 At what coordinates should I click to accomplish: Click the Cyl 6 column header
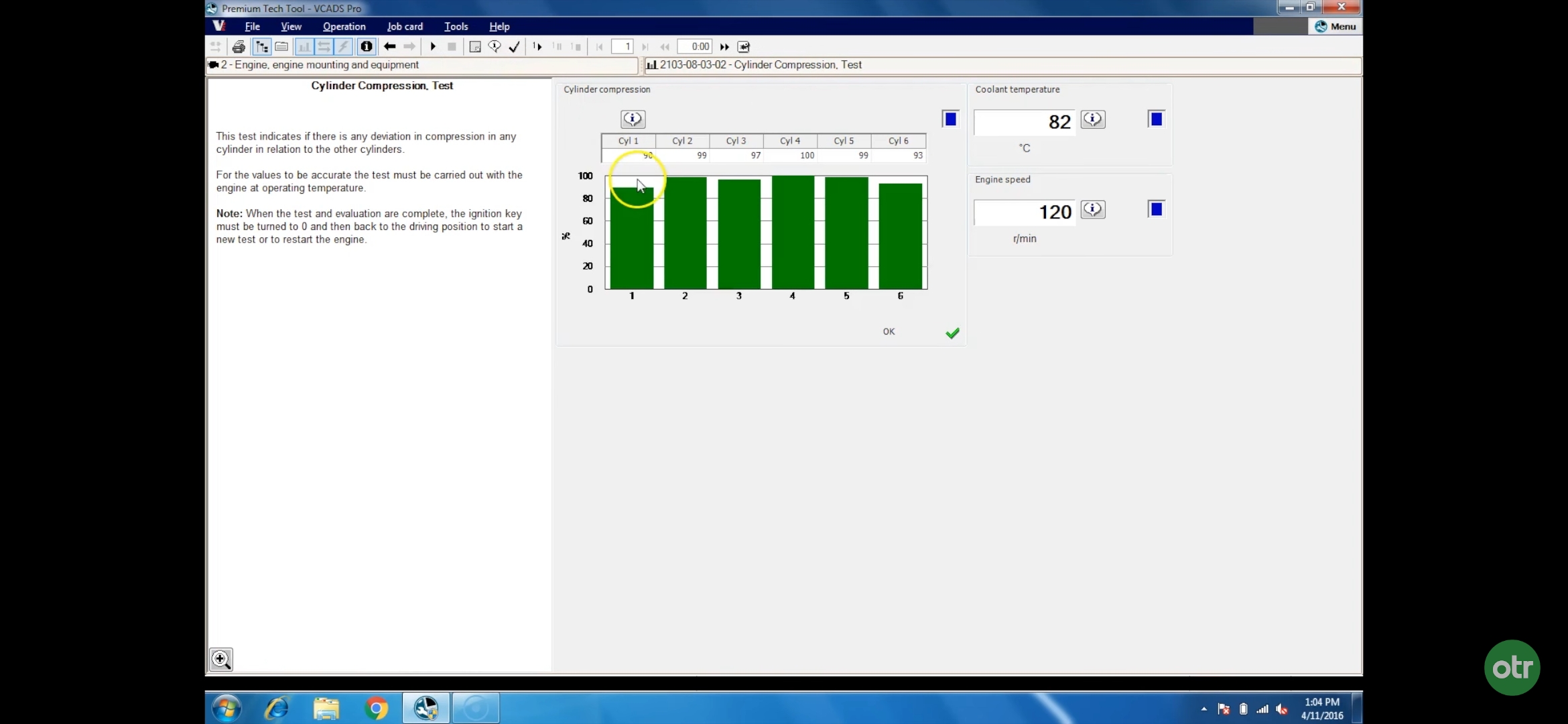899,141
